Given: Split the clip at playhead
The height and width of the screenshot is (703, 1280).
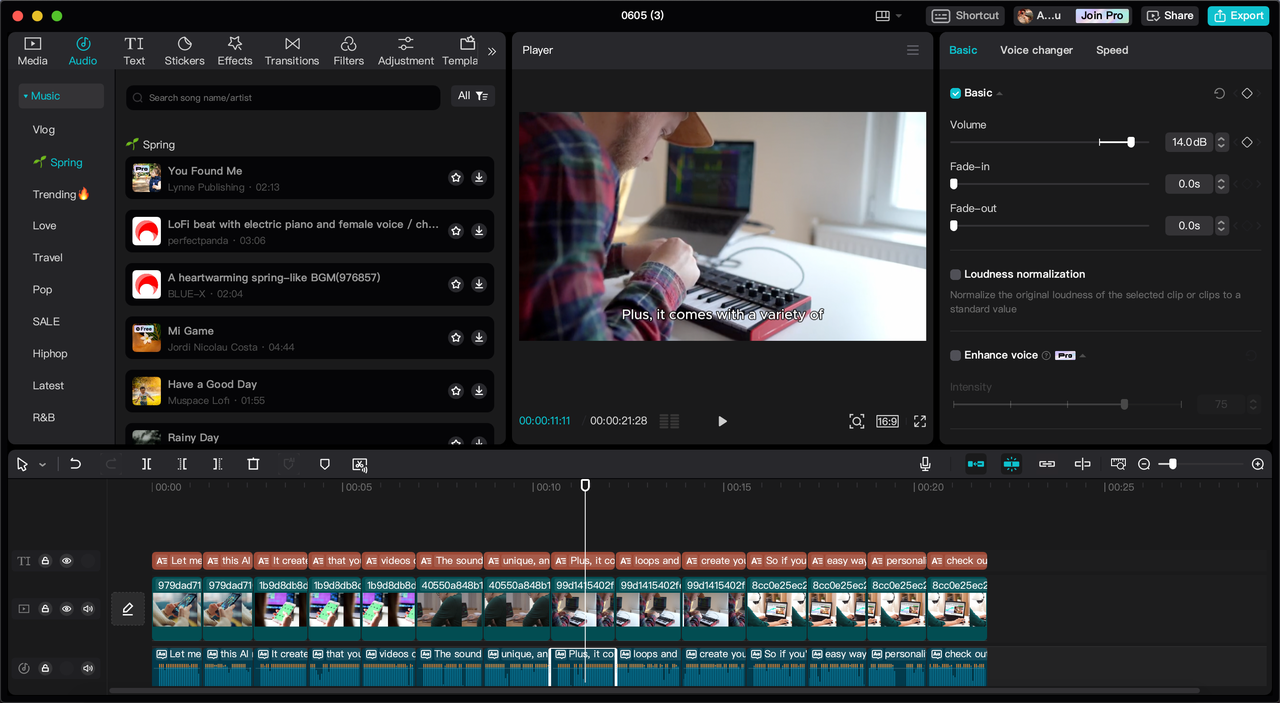Looking at the screenshot, I should click(x=146, y=464).
